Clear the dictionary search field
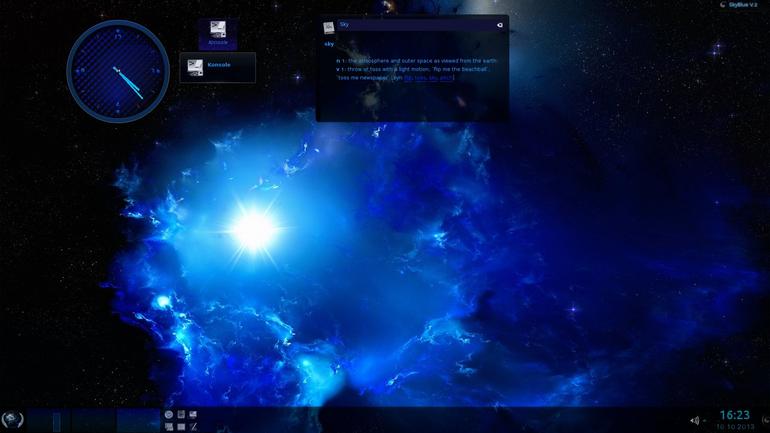The height and width of the screenshot is (433, 770). (x=499, y=25)
